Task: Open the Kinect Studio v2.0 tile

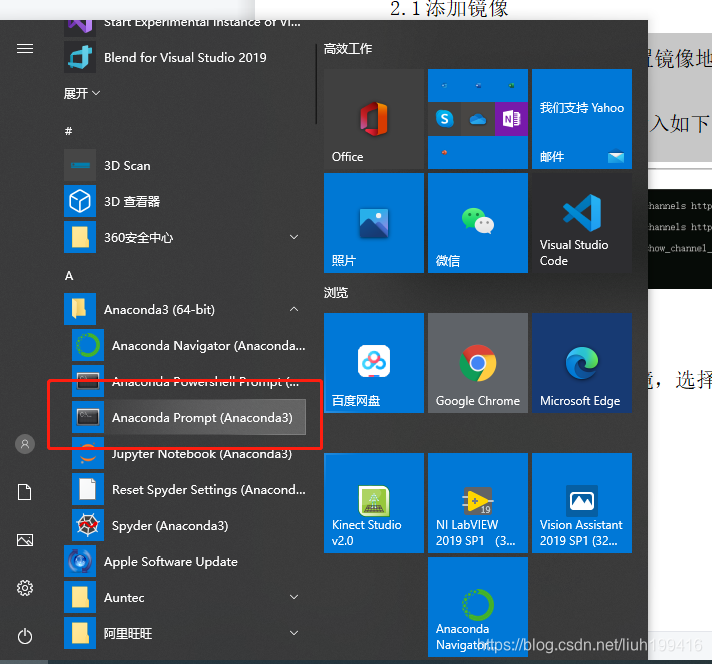Action: click(374, 503)
